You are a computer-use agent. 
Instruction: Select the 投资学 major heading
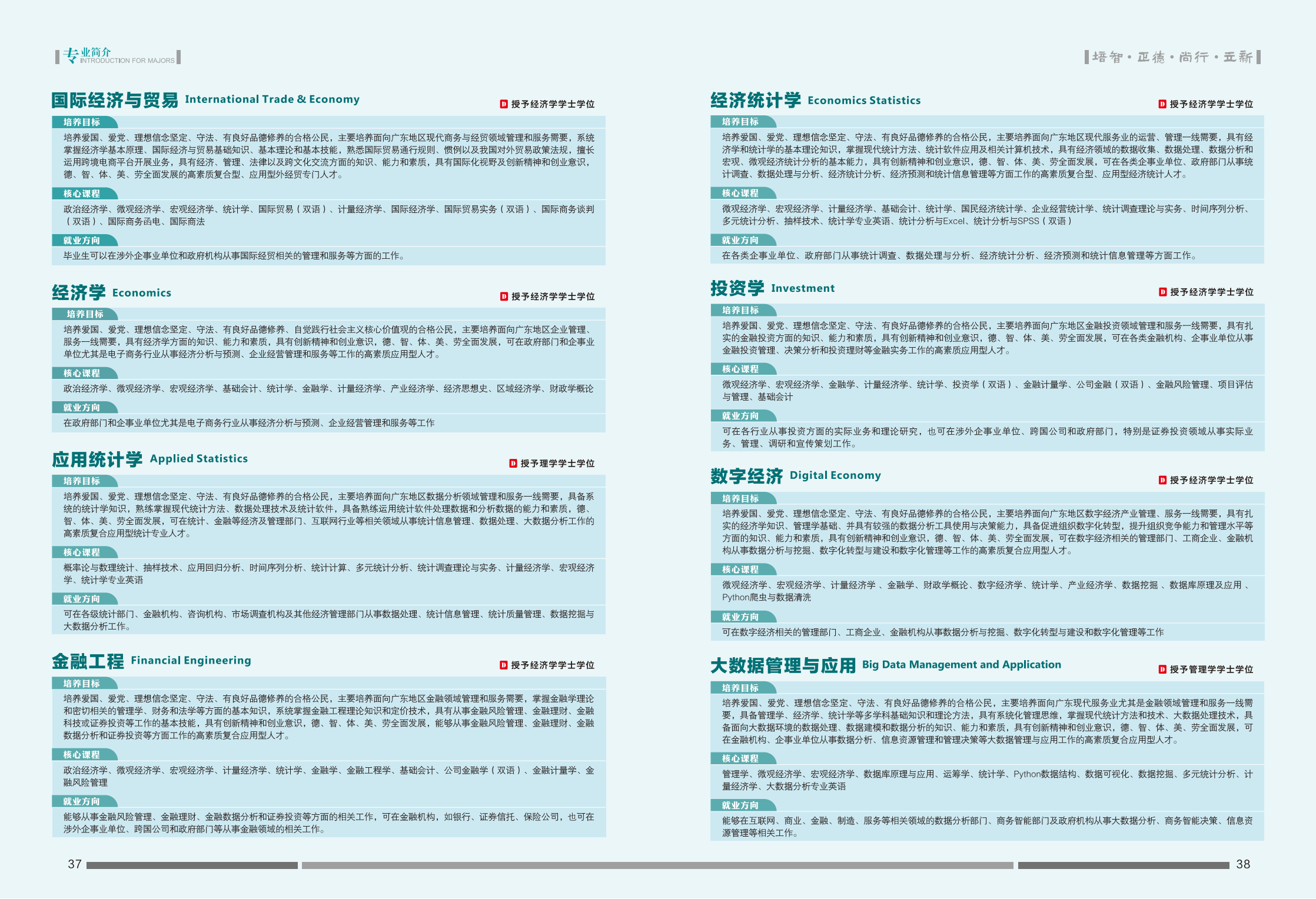point(737,288)
